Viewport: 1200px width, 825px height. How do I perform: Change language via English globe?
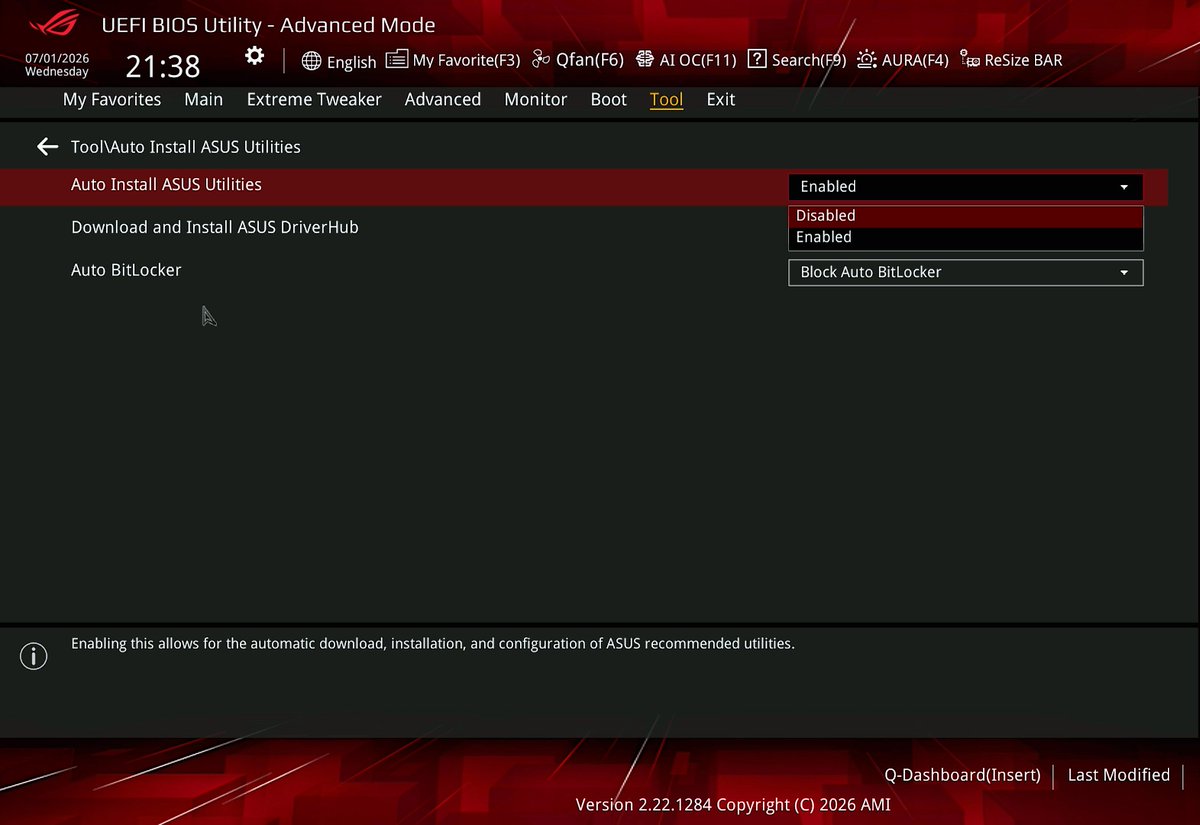coord(339,61)
